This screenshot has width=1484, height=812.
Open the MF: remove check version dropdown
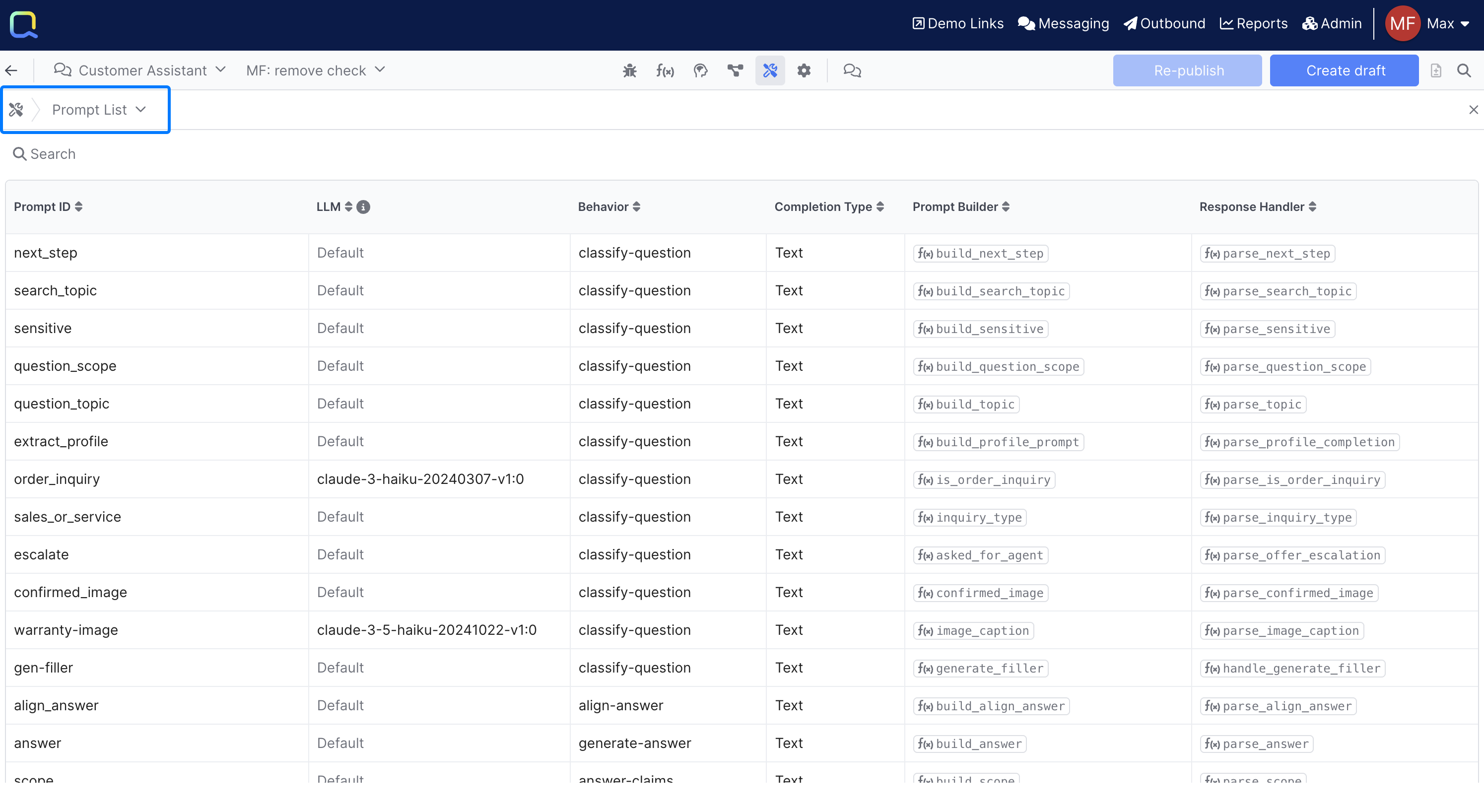tap(315, 70)
